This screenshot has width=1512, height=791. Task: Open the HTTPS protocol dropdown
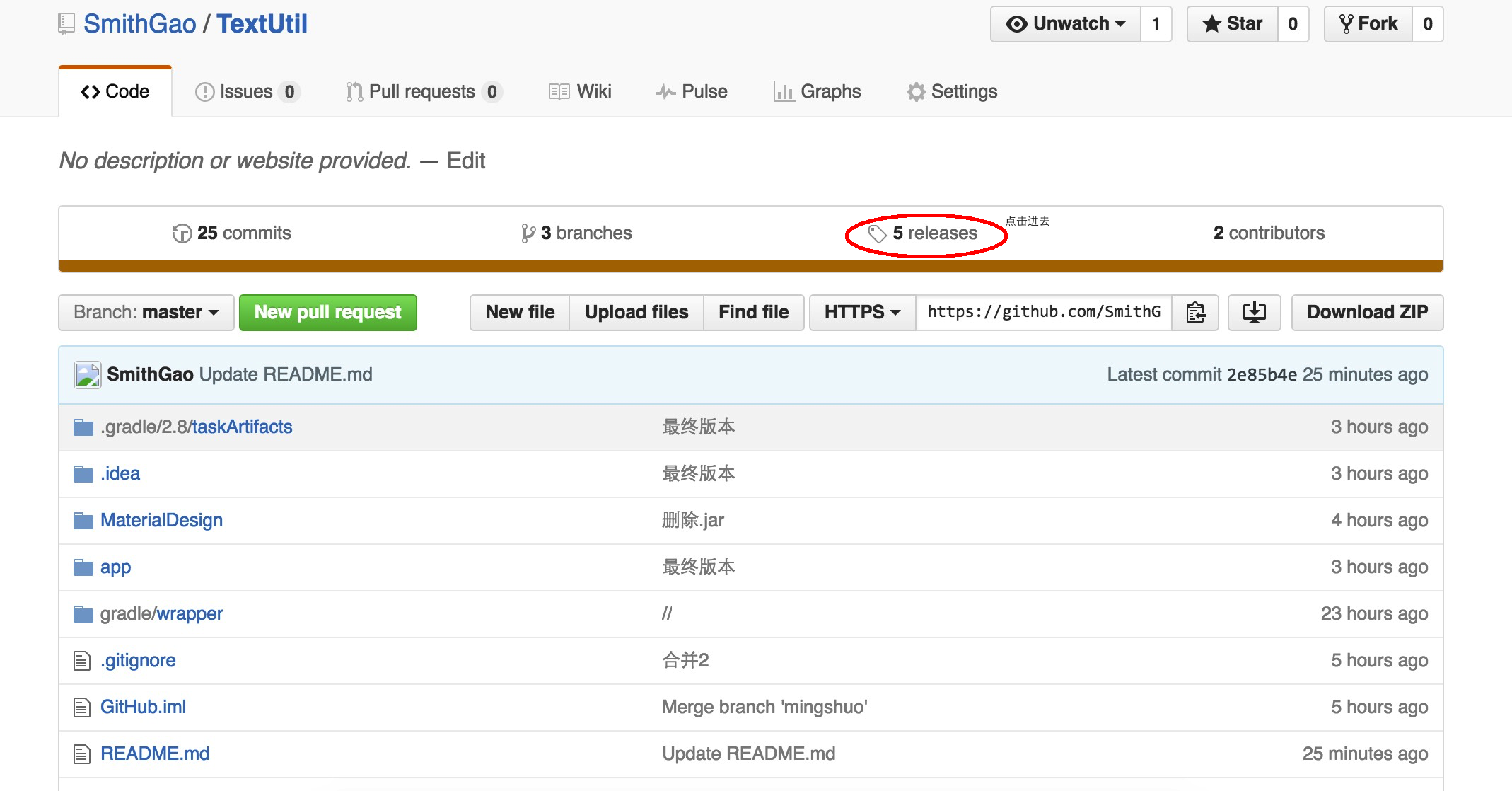click(x=862, y=313)
